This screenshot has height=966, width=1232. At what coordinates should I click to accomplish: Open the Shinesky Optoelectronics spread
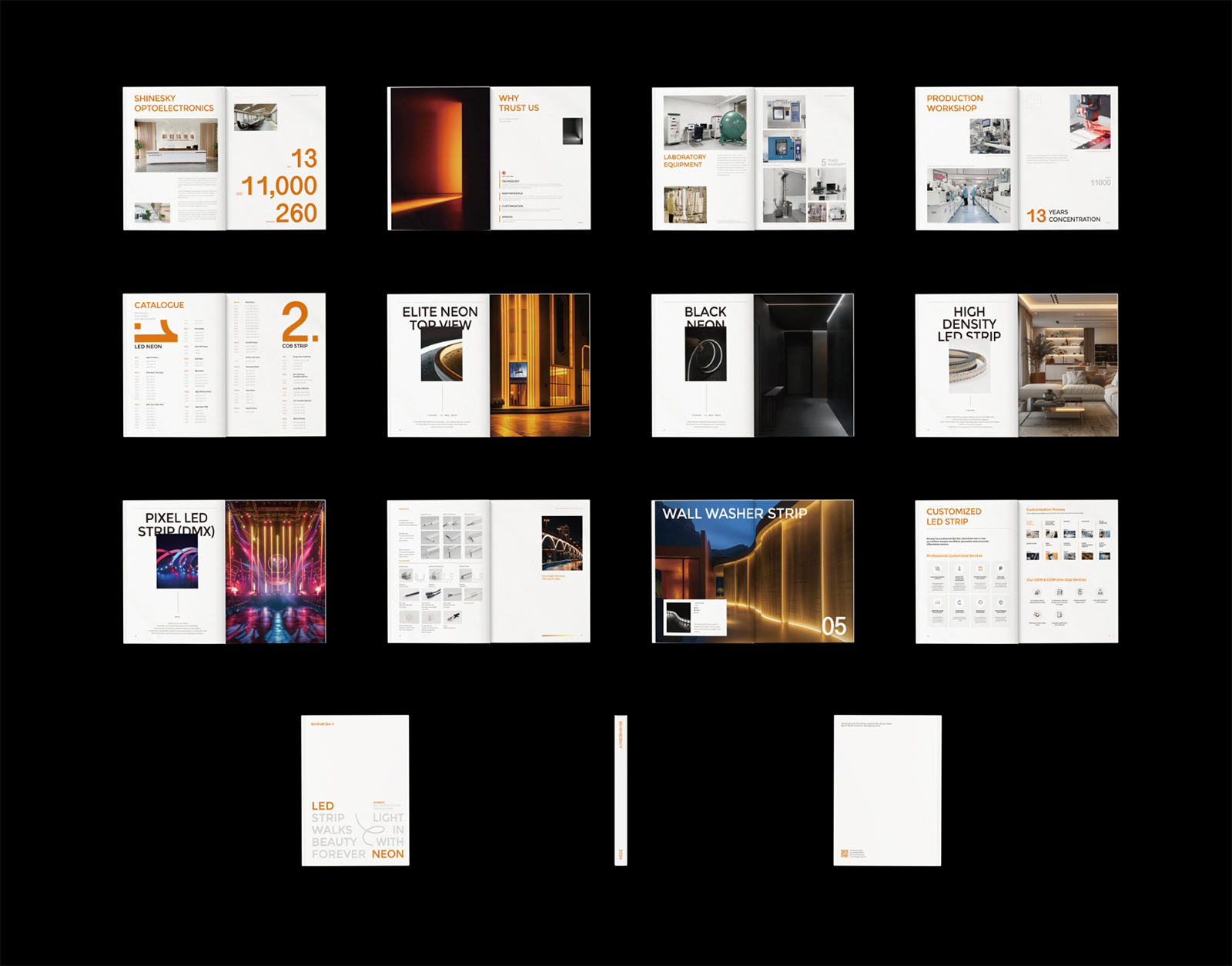pos(224,158)
